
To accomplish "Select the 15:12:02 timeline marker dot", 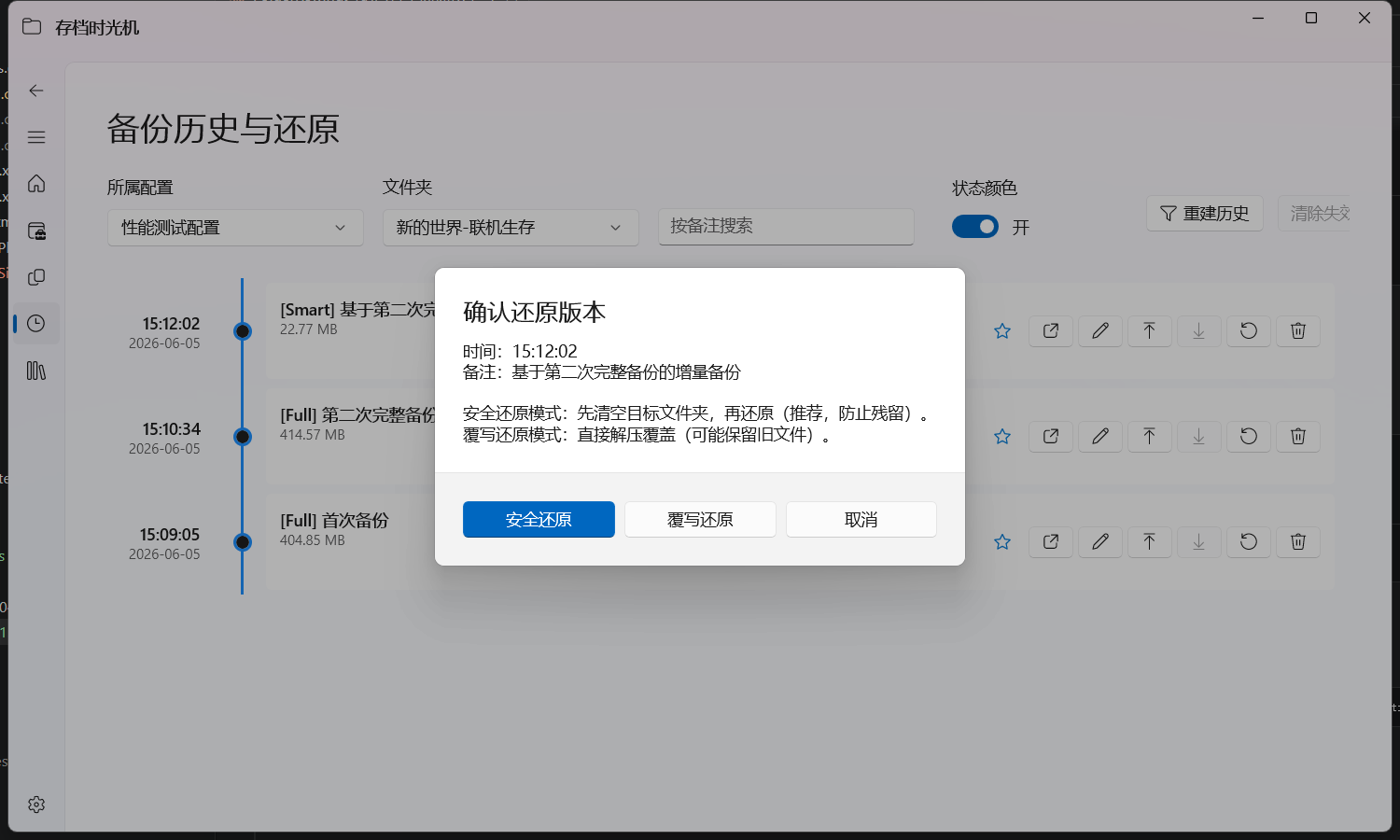I will click(x=243, y=331).
